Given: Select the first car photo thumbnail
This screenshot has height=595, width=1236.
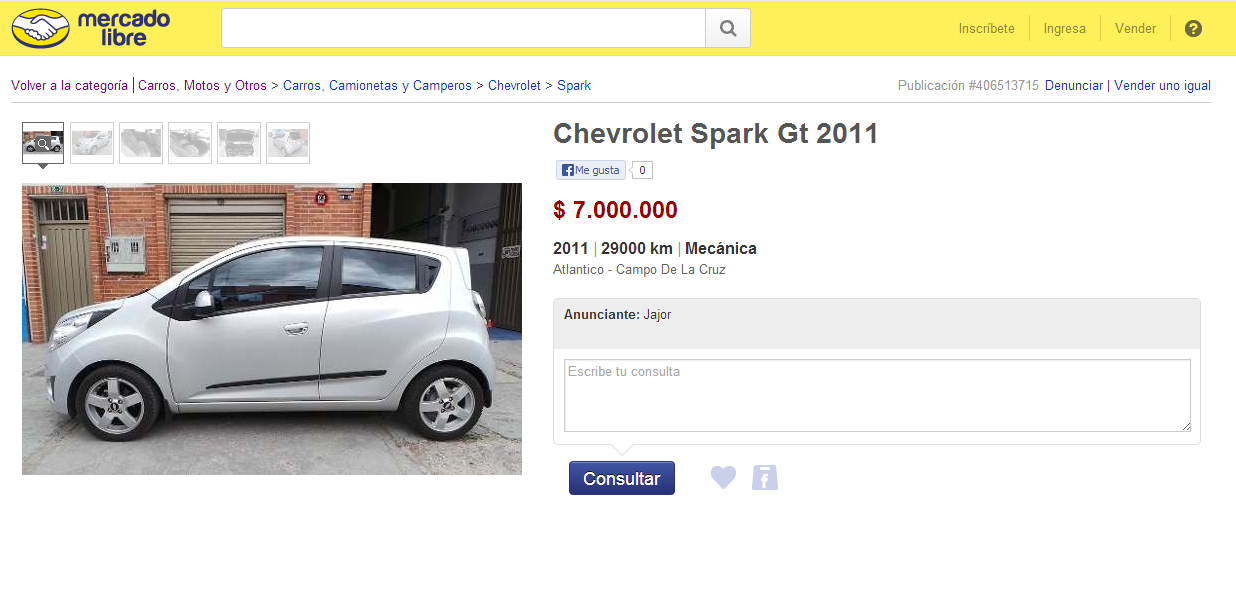Looking at the screenshot, I should click(43, 143).
